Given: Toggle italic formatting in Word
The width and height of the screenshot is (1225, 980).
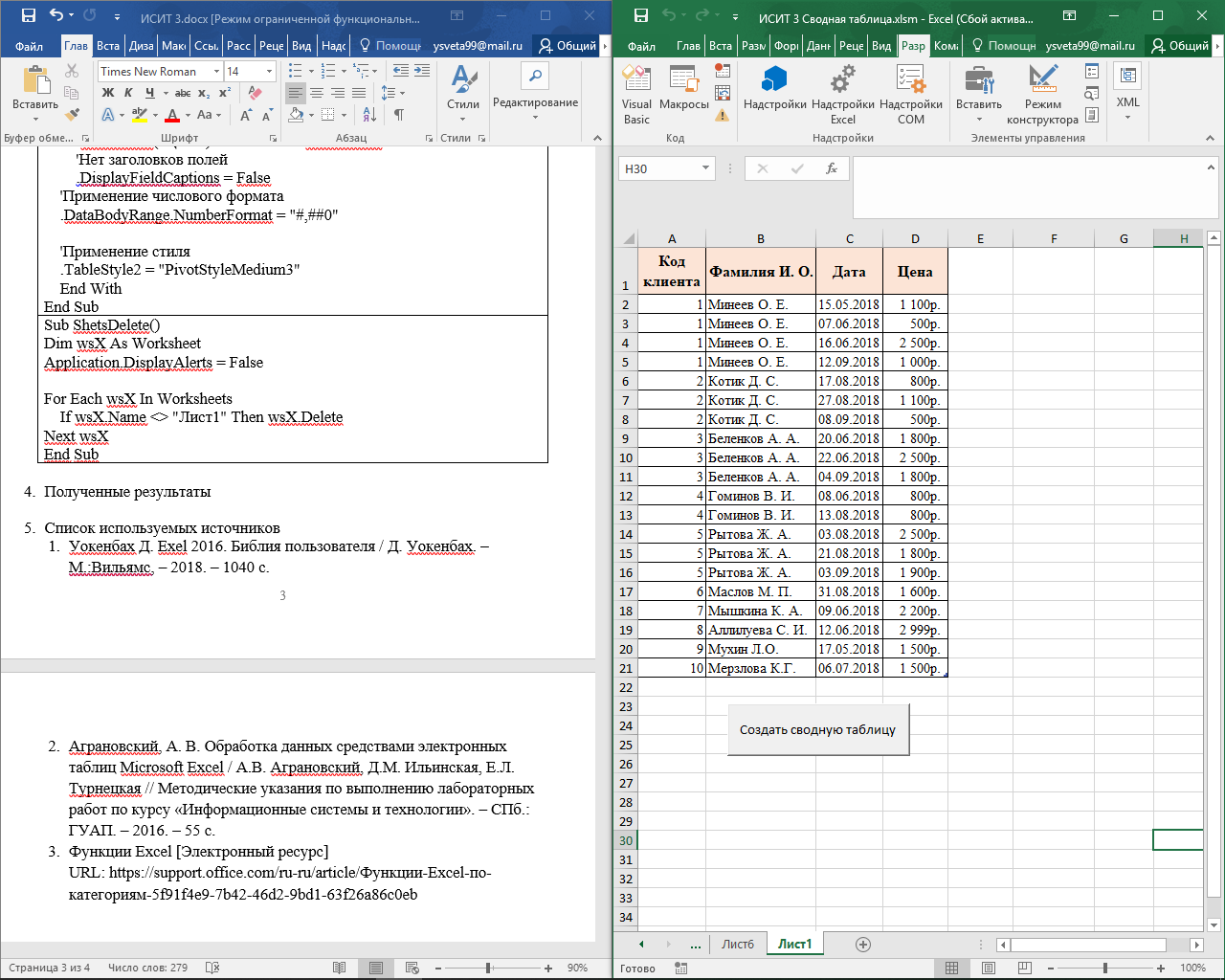Looking at the screenshot, I should [128, 93].
